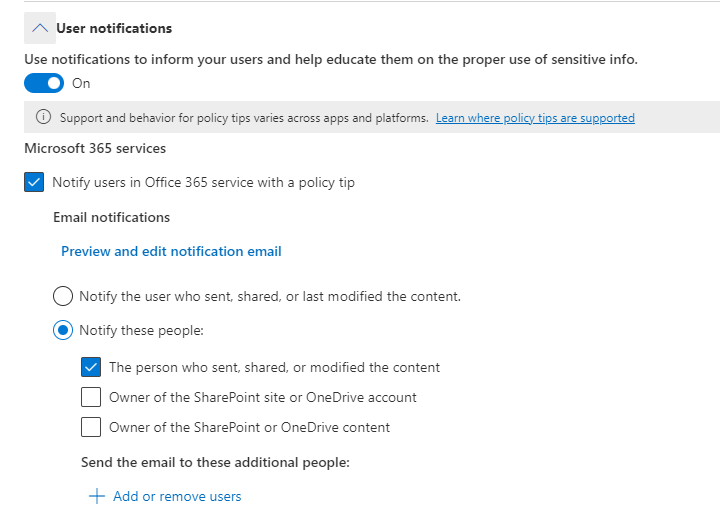720x513 pixels.
Task: Click the On label beside the toggle
Action: coord(81,83)
